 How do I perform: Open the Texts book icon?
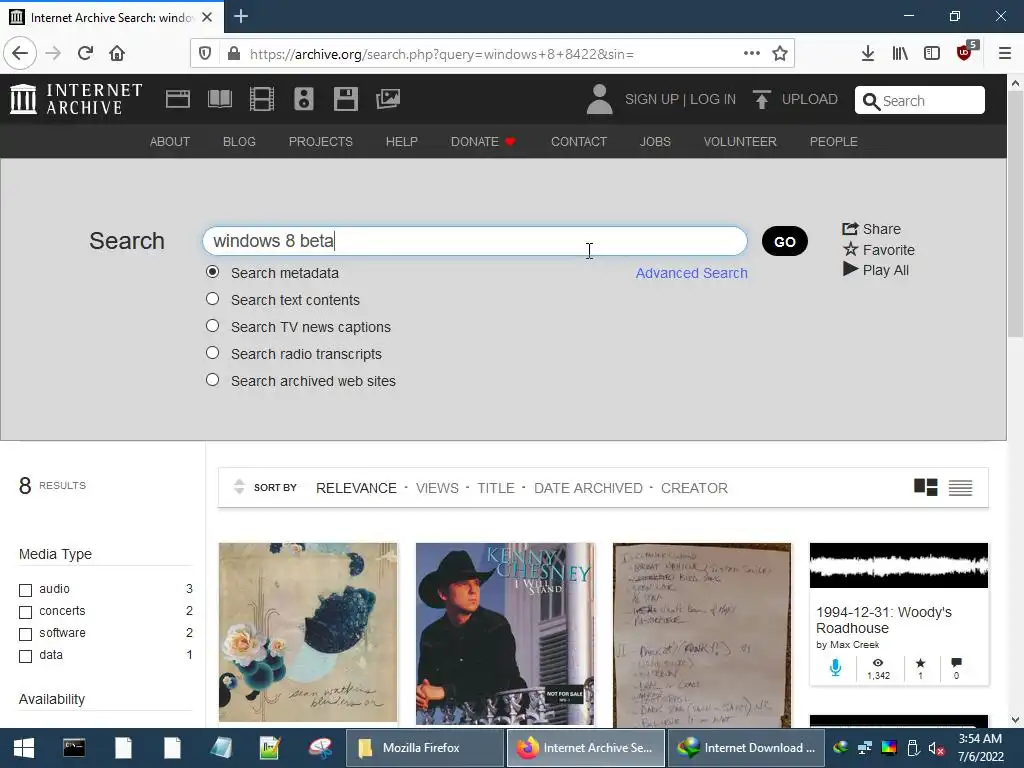pyautogui.click(x=219, y=99)
